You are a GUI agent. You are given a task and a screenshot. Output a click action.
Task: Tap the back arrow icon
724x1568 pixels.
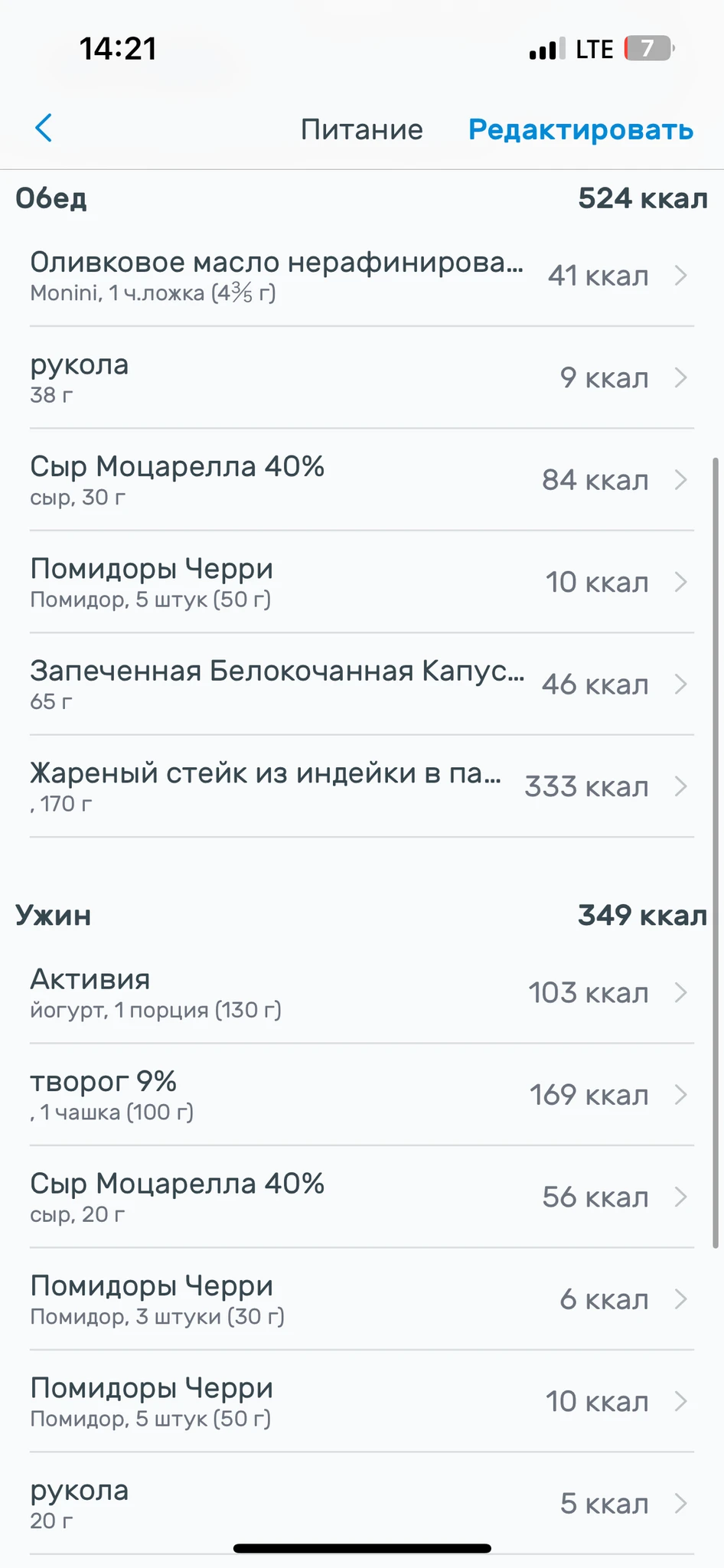tap(44, 129)
